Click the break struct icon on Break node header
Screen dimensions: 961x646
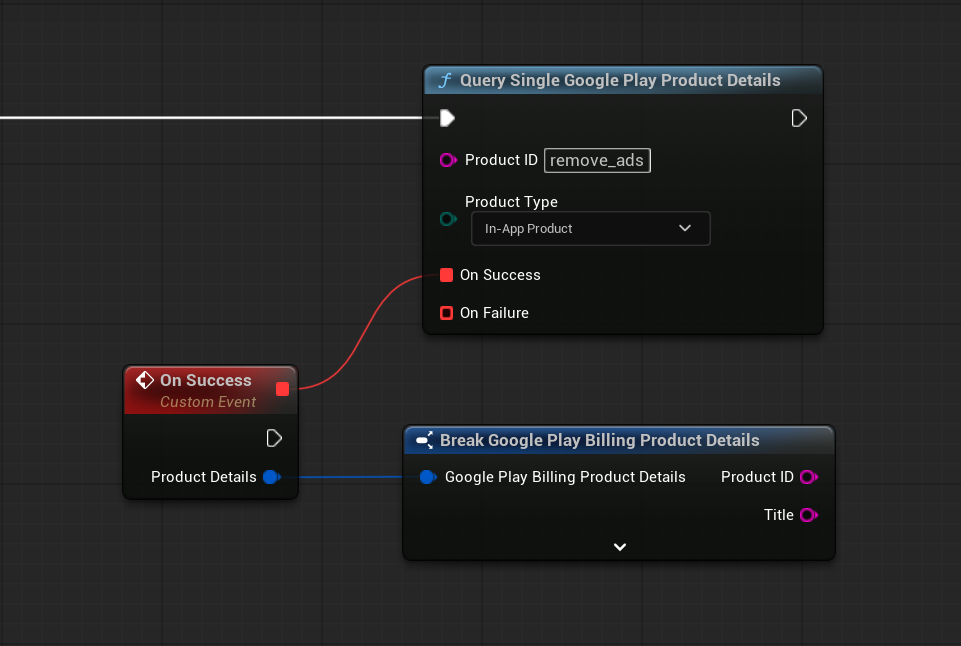(425, 440)
